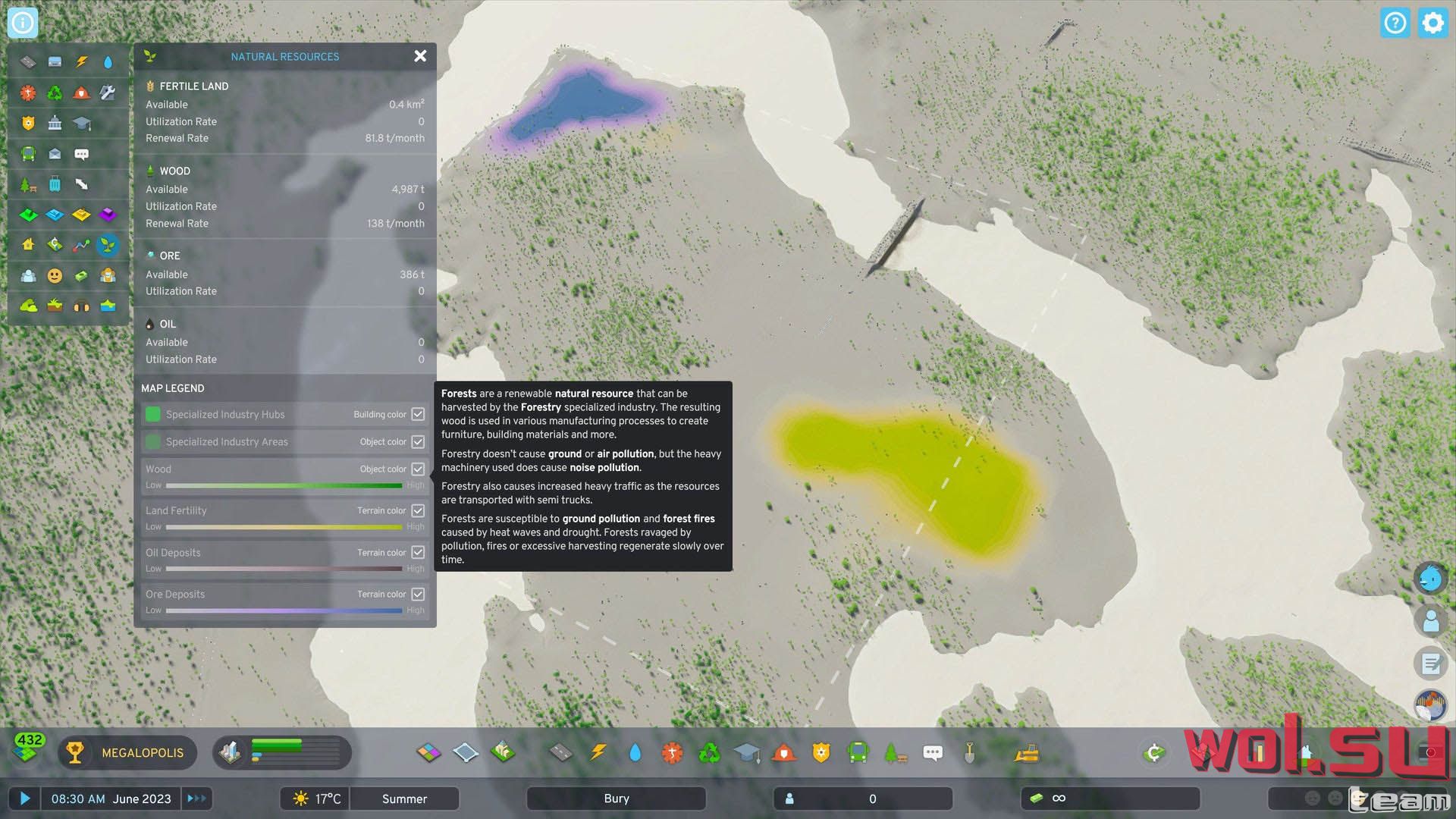Open the Chirper bird feed
The width and height of the screenshot is (1456, 819).
[1431, 579]
